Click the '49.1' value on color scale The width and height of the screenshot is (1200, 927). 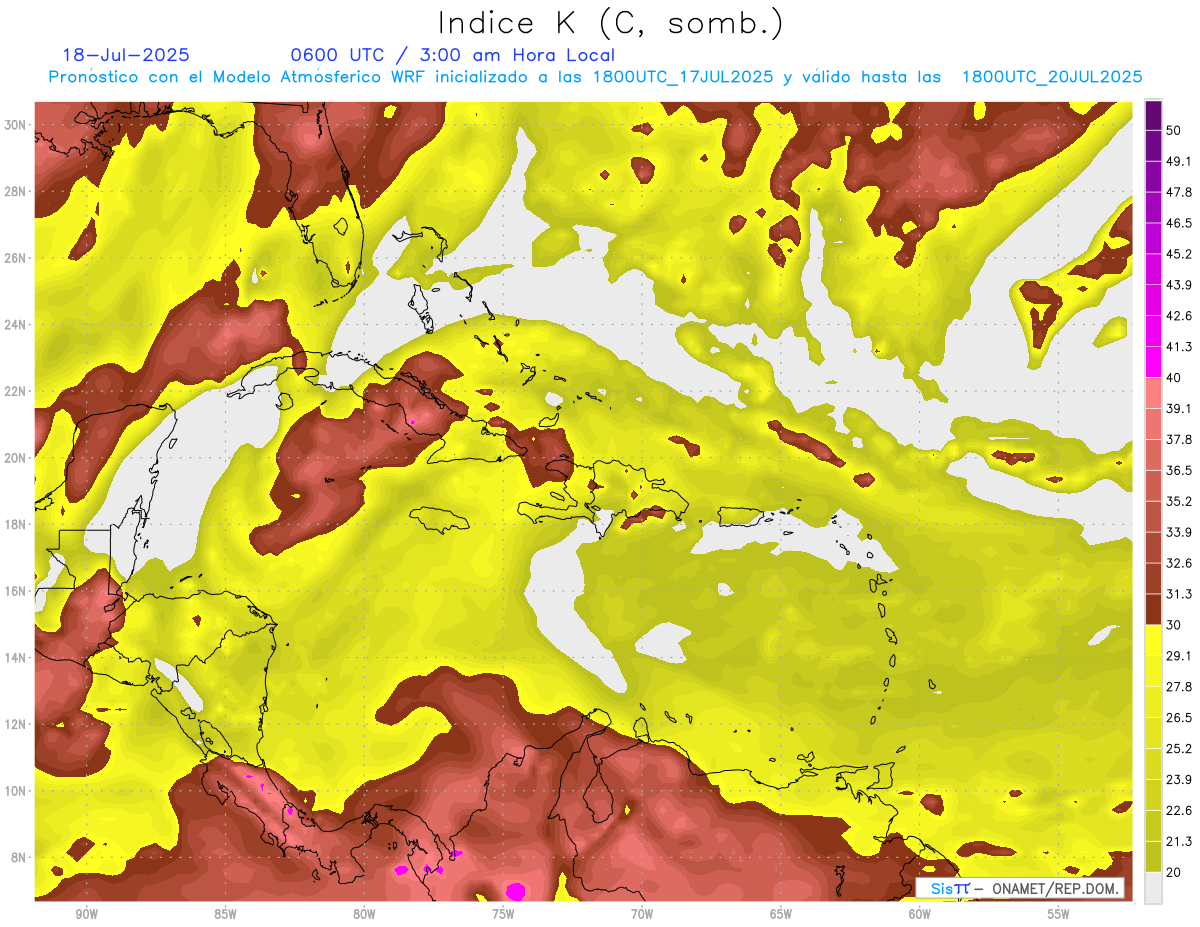[x=1179, y=161]
